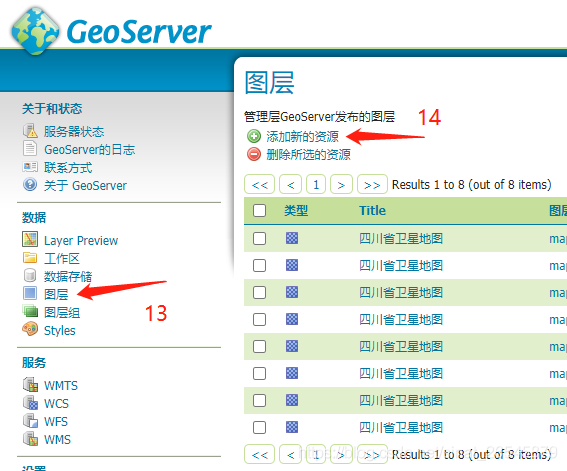
Task: Click the Layer Preview map icon
Action: (30, 239)
